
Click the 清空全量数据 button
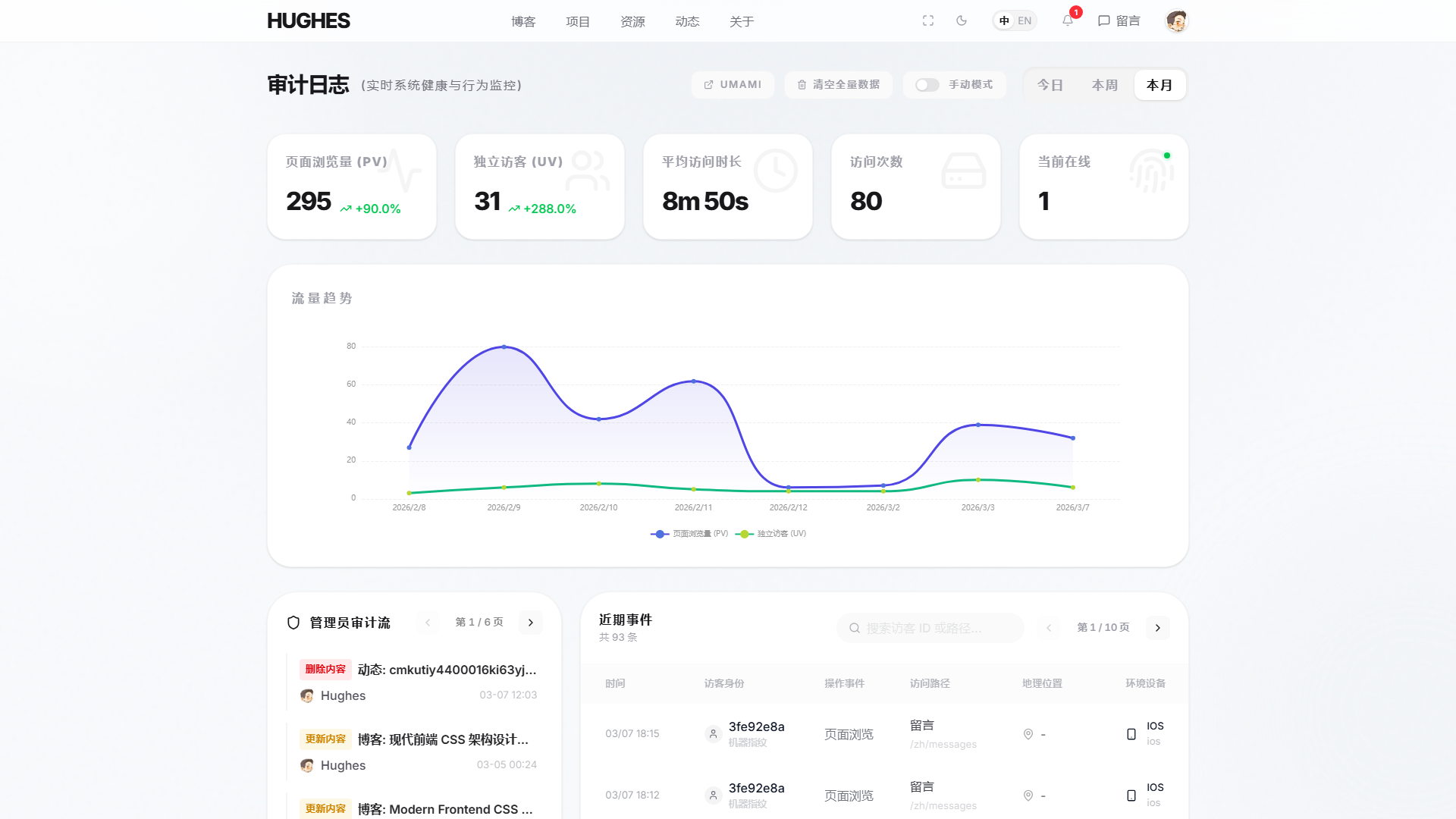(839, 85)
